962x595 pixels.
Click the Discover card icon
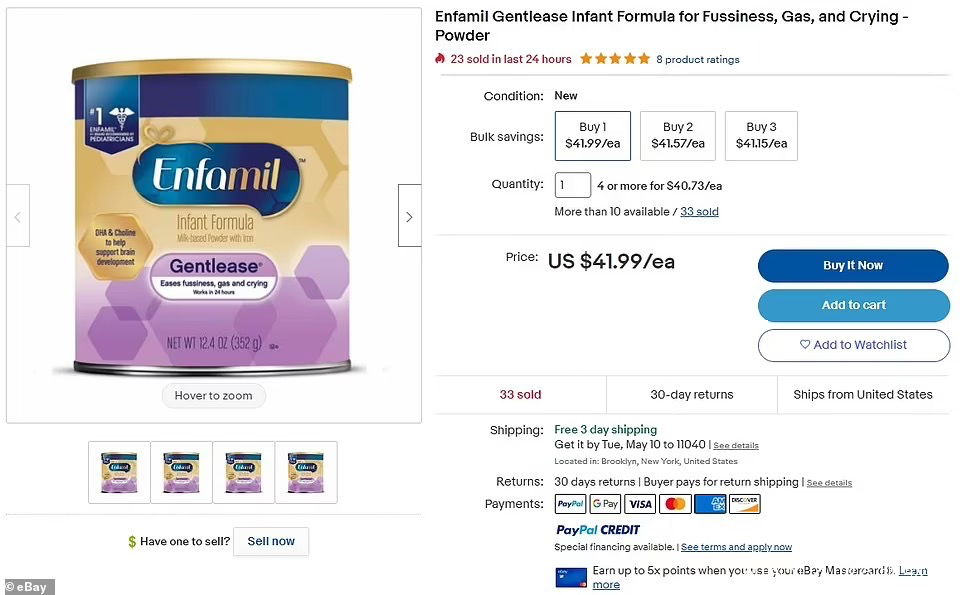pos(744,504)
